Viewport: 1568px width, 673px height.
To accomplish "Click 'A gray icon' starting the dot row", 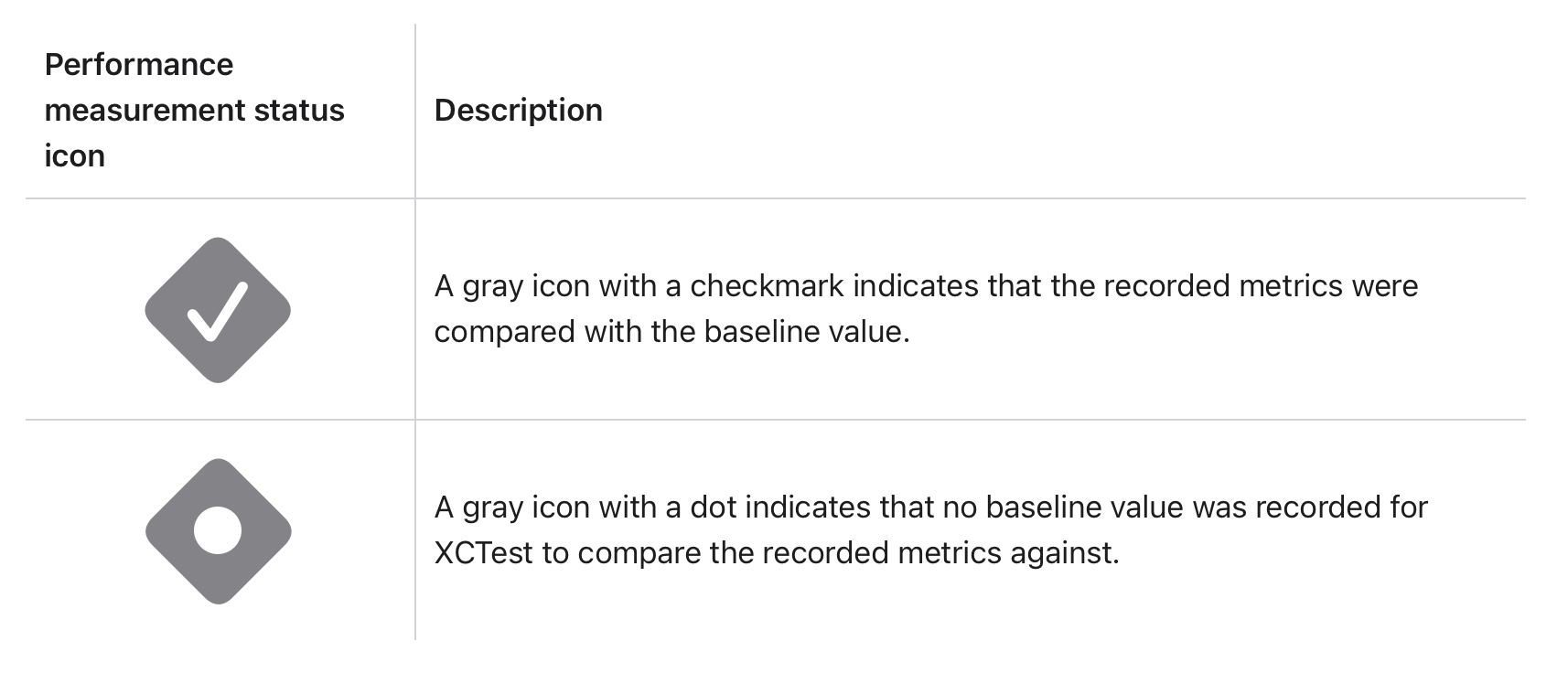I will [x=511, y=507].
